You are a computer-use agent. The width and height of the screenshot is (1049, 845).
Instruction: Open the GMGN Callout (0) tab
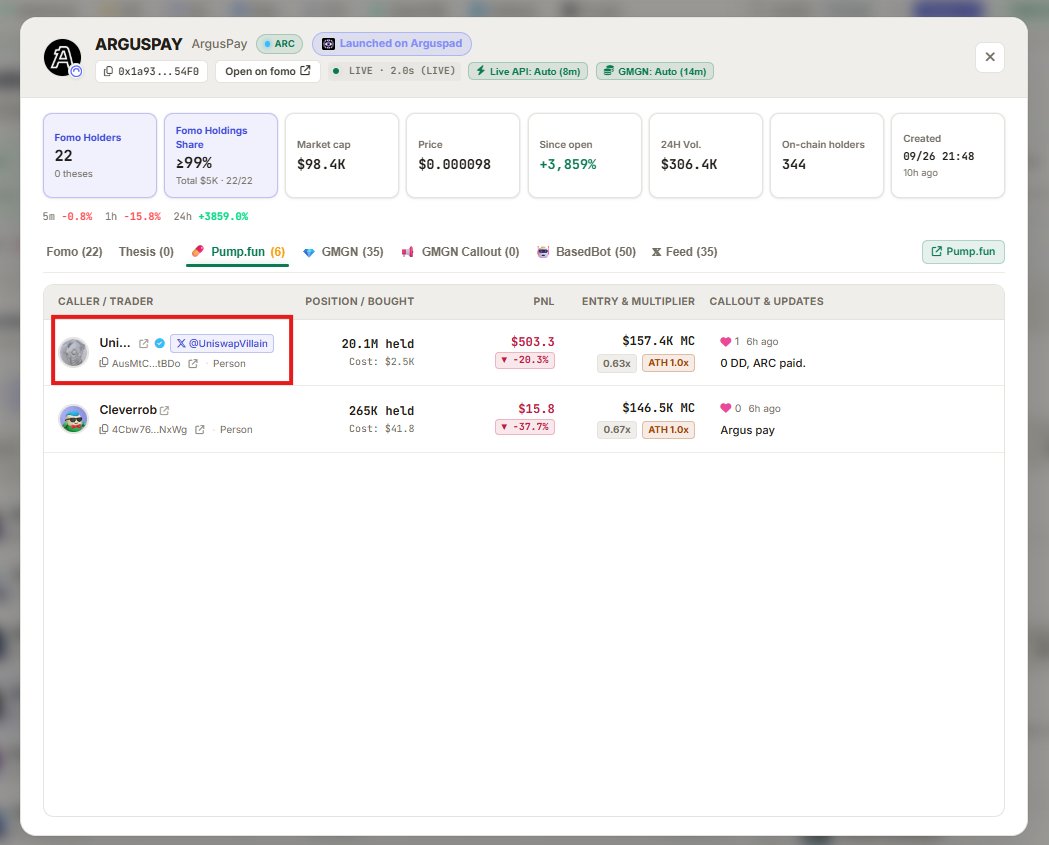(460, 252)
